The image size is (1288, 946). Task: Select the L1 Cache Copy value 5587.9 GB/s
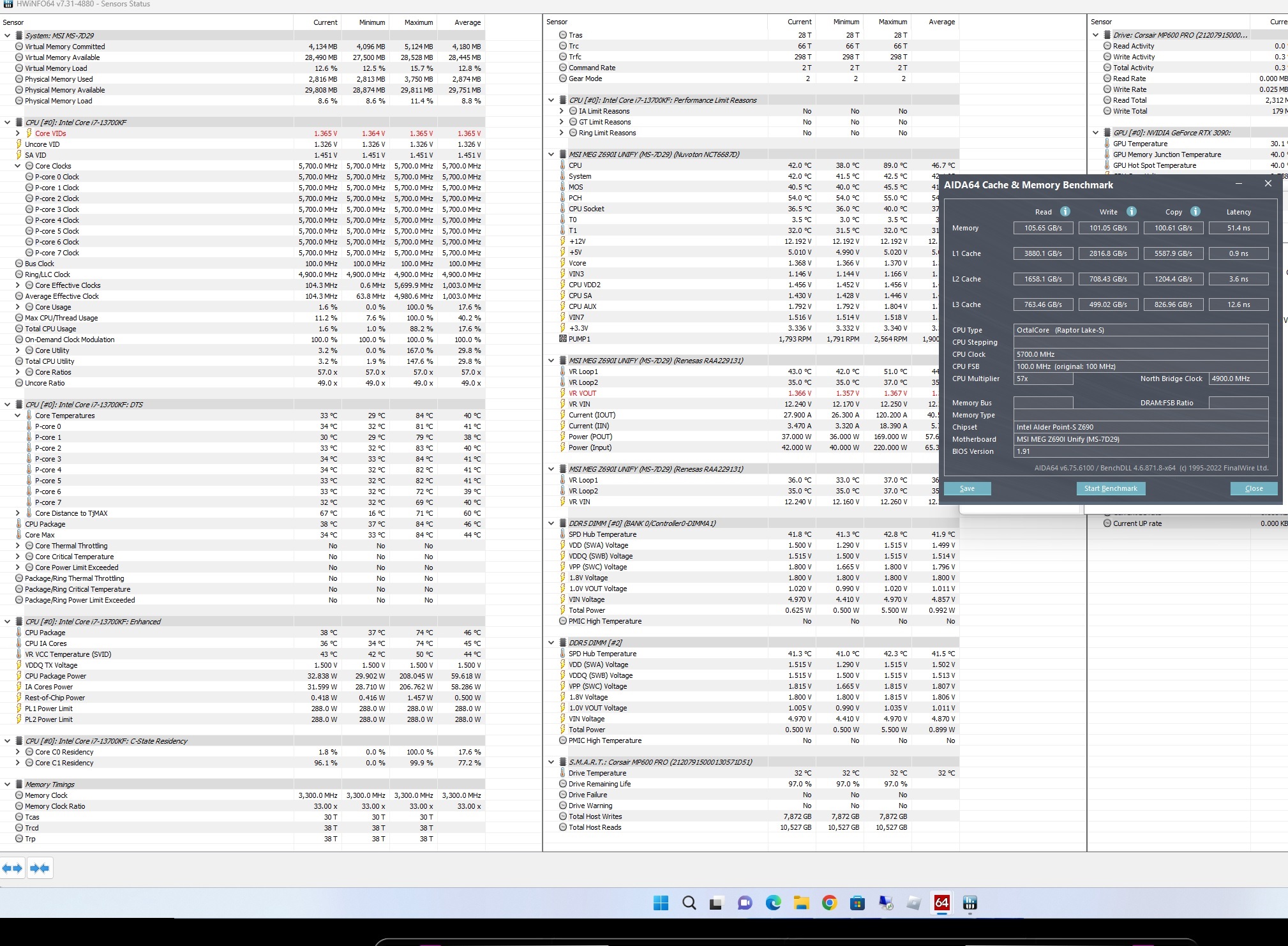click(1173, 253)
